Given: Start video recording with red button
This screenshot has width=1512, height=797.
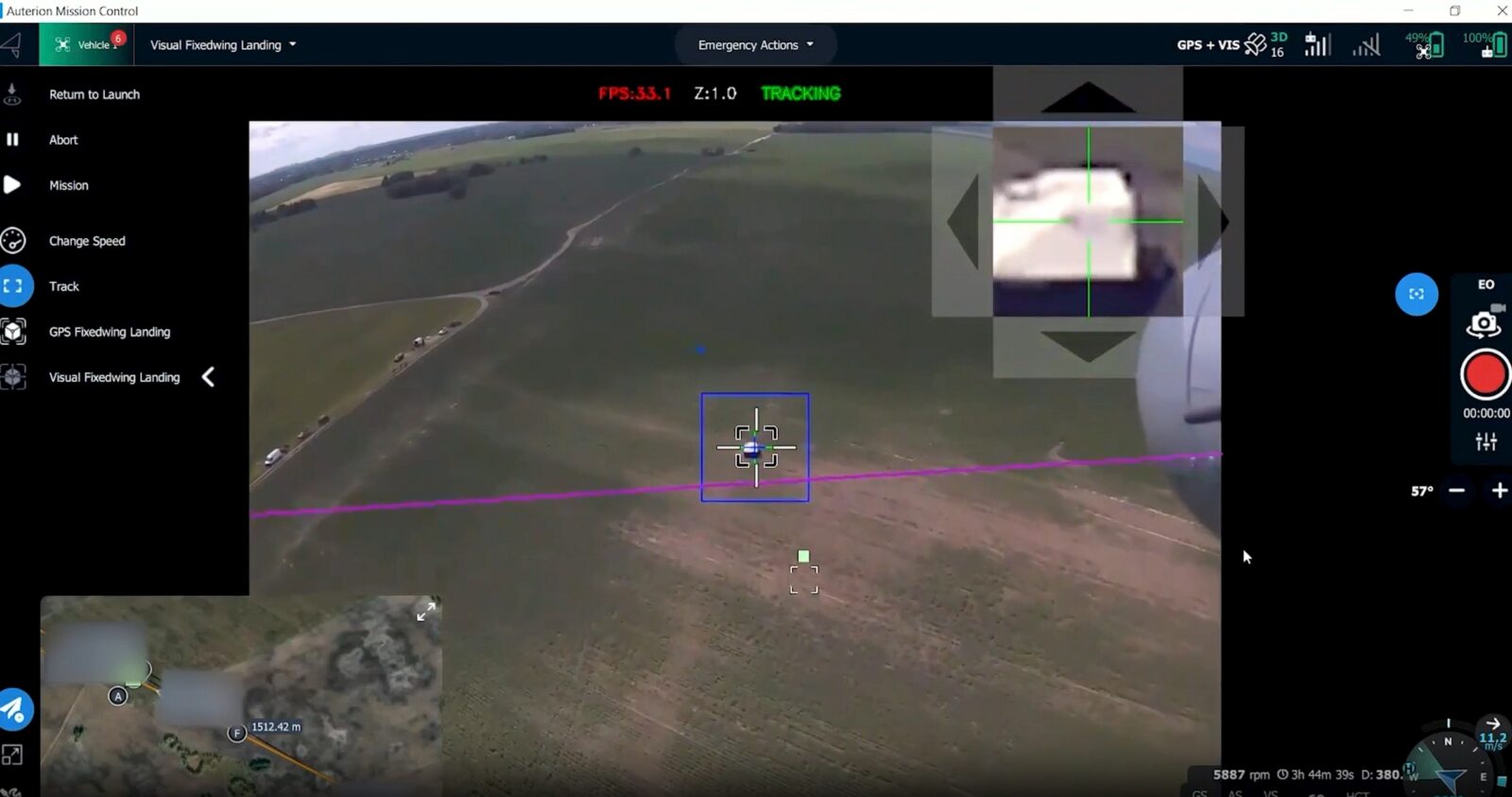Looking at the screenshot, I should pos(1484,375).
